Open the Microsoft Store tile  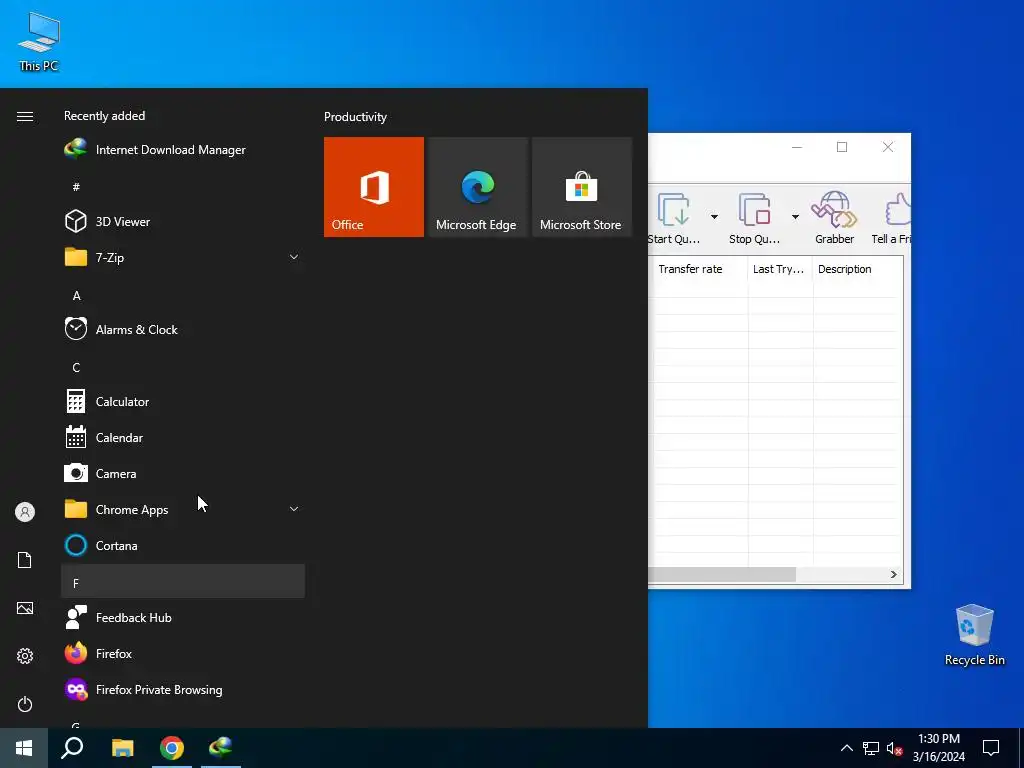tap(581, 187)
